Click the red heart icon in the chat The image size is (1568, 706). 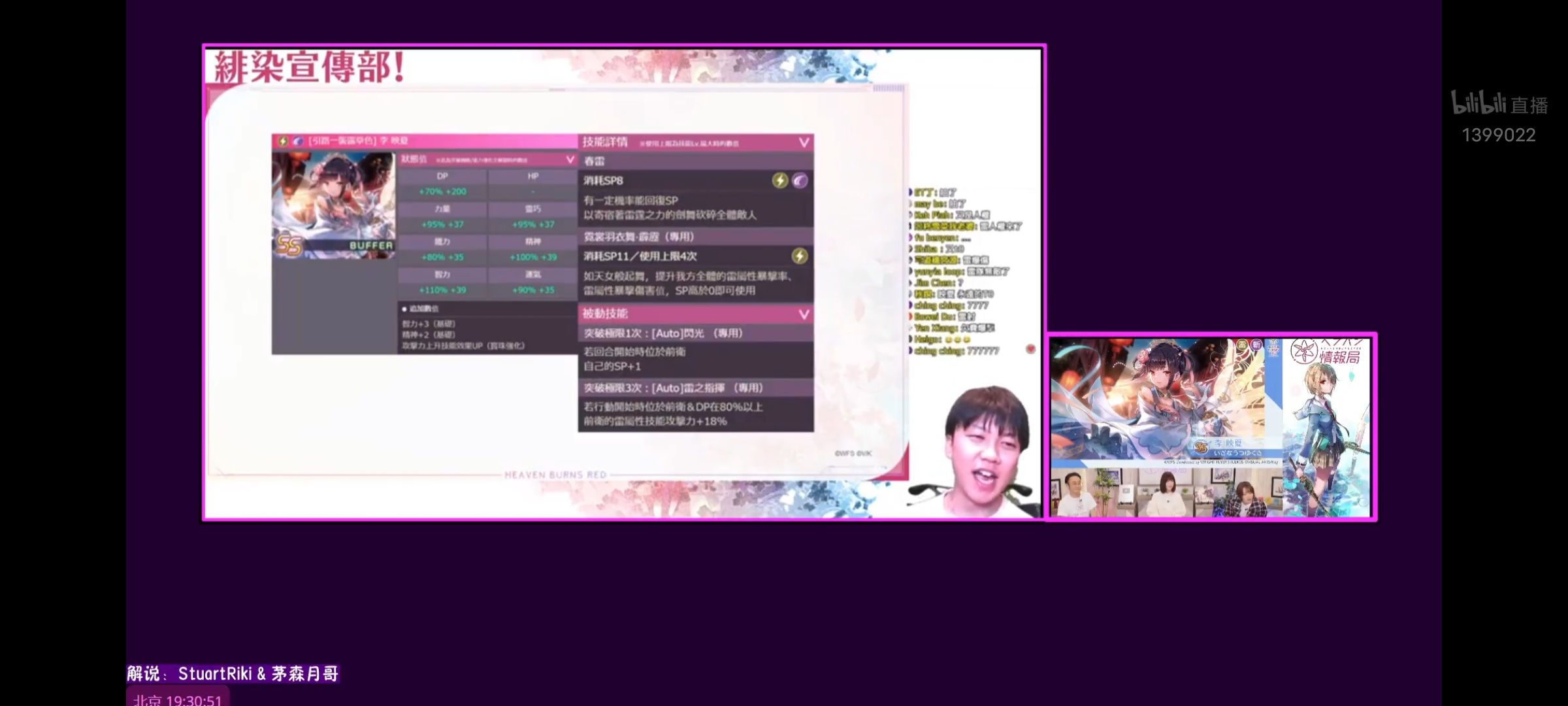(x=1031, y=349)
